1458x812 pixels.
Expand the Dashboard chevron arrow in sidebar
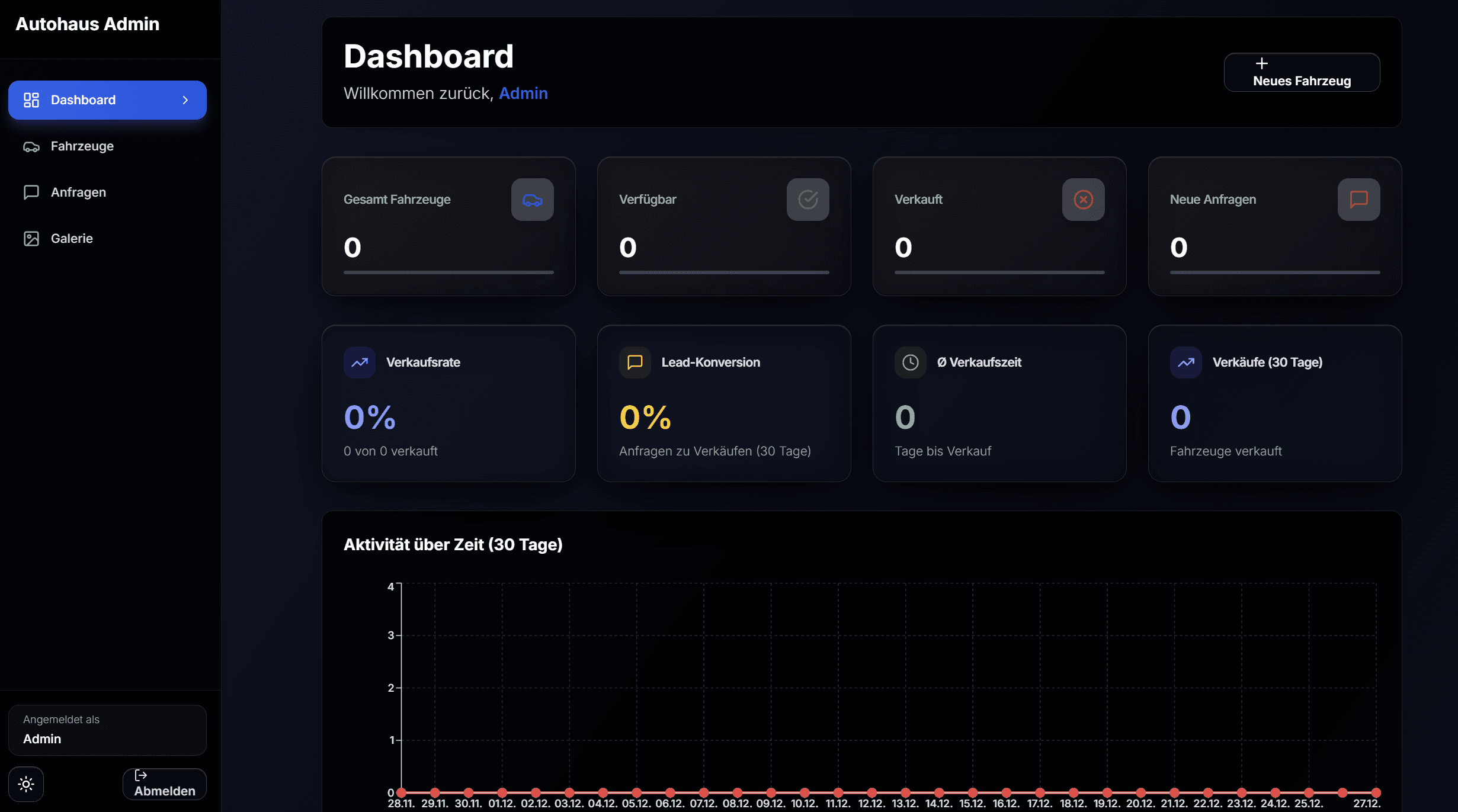[185, 100]
